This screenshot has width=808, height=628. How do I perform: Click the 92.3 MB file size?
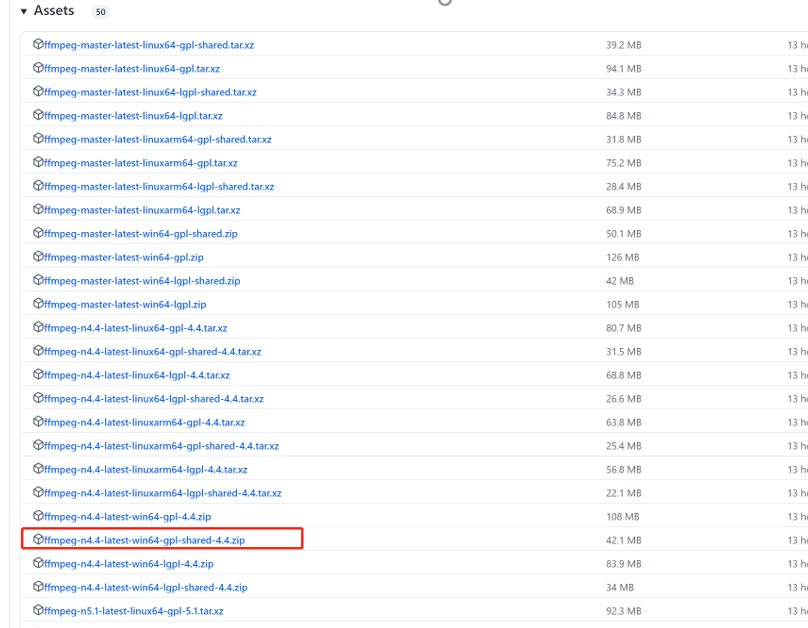[624, 611]
